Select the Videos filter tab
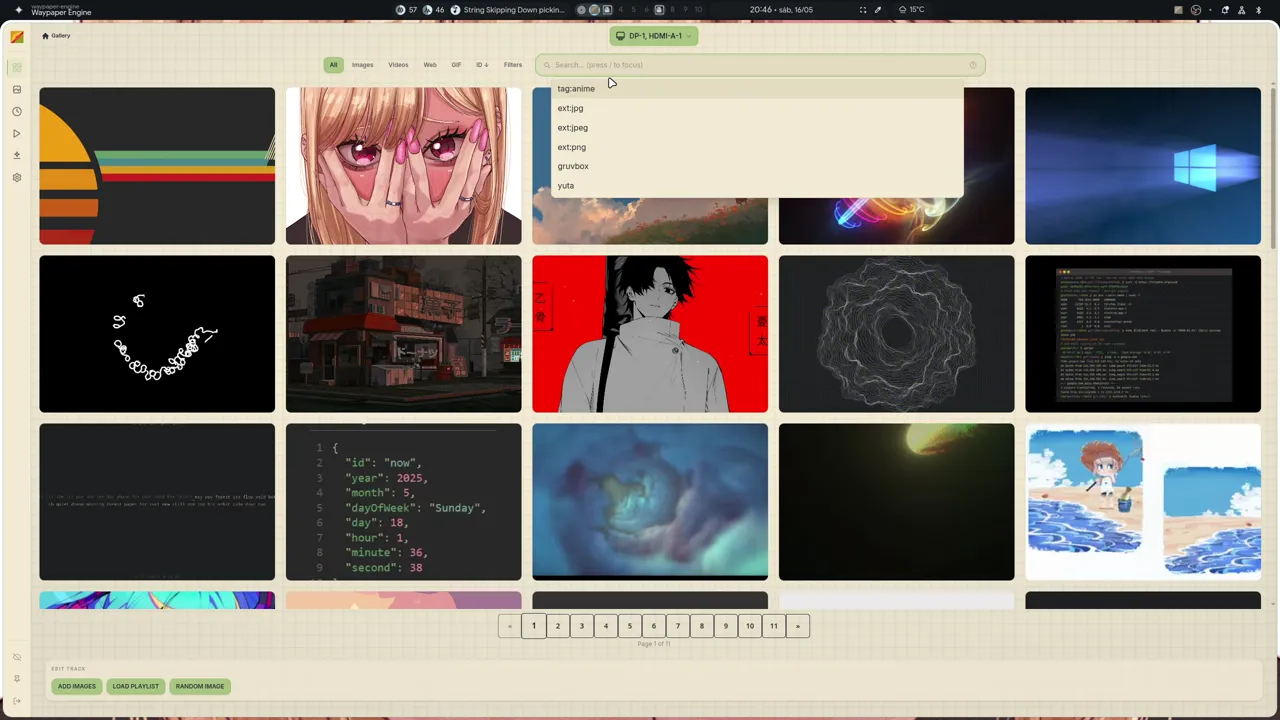The height and width of the screenshot is (720, 1280). [x=398, y=65]
